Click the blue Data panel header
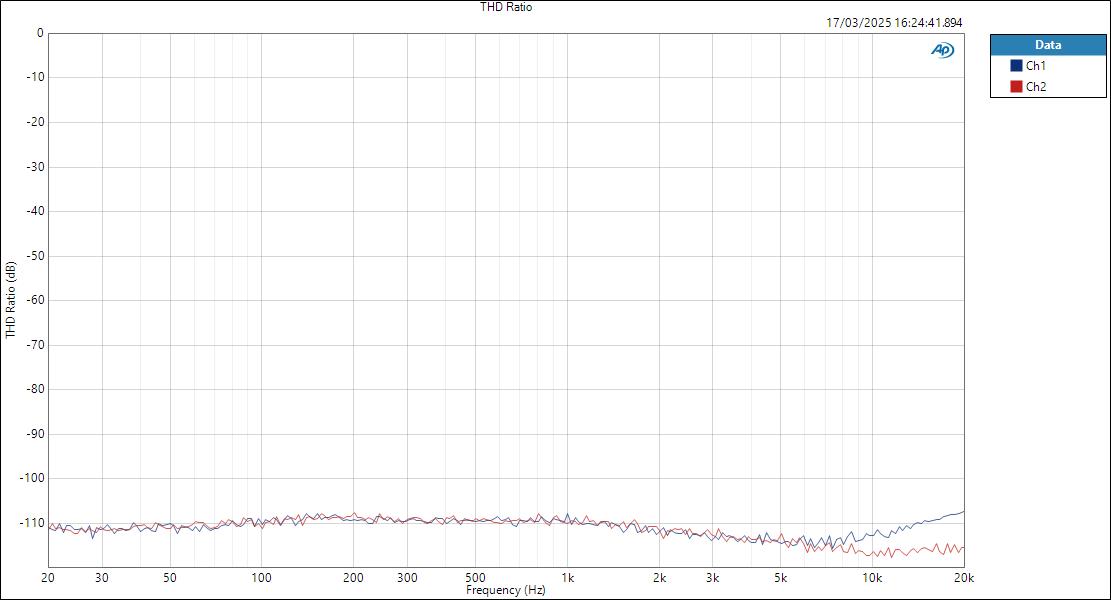1111x600 pixels. pyautogui.click(x=1049, y=44)
